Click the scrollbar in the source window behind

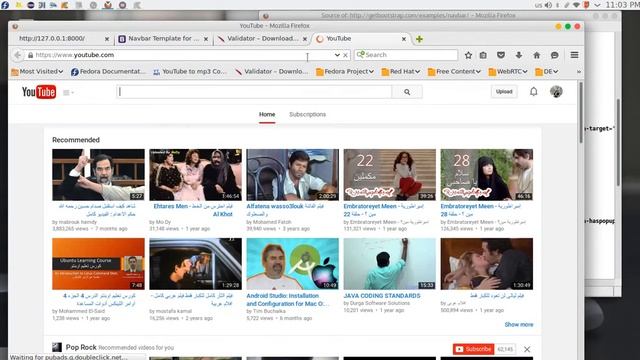click(618, 143)
